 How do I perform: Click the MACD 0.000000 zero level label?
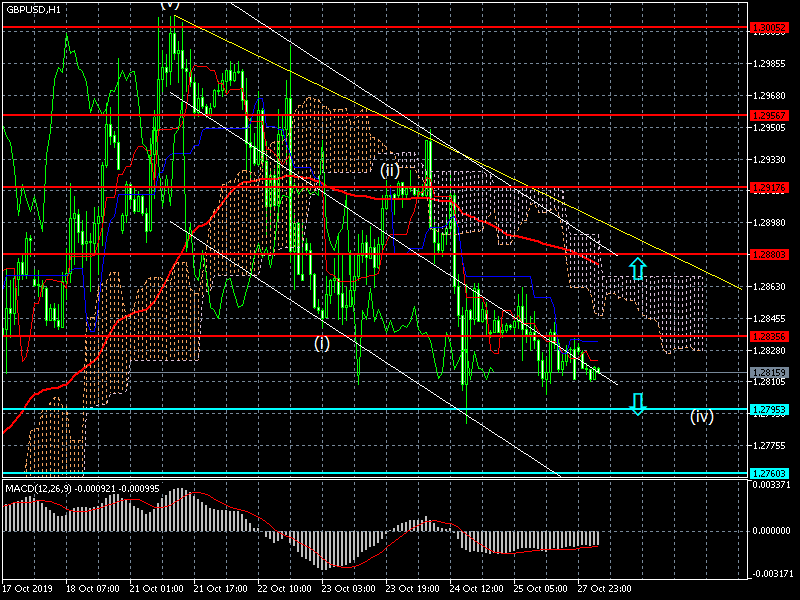[x=770, y=531]
